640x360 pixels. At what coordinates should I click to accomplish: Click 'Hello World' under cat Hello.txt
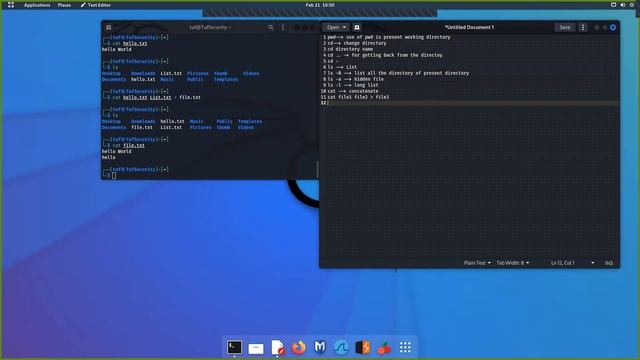tap(117, 49)
